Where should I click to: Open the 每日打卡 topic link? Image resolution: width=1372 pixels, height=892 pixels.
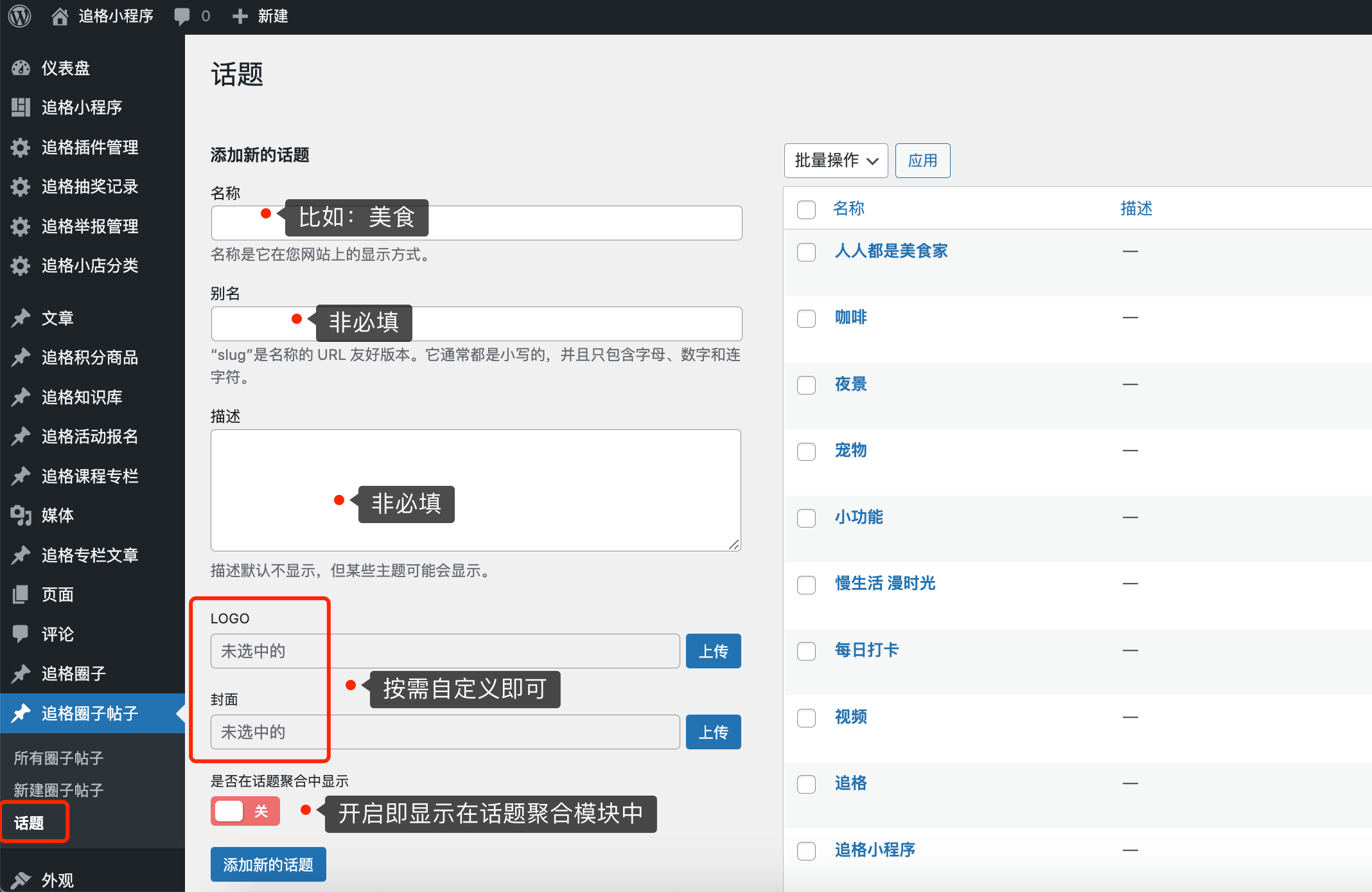[x=866, y=650]
